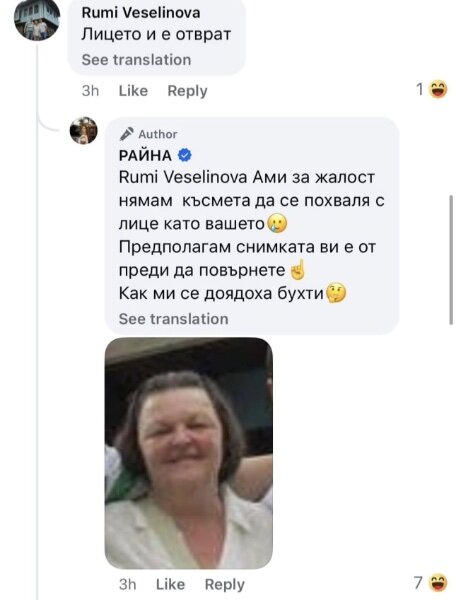This screenshot has height=600, width=456.
Task: Reply to РАЙНА's photo comment
Action: point(225,584)
